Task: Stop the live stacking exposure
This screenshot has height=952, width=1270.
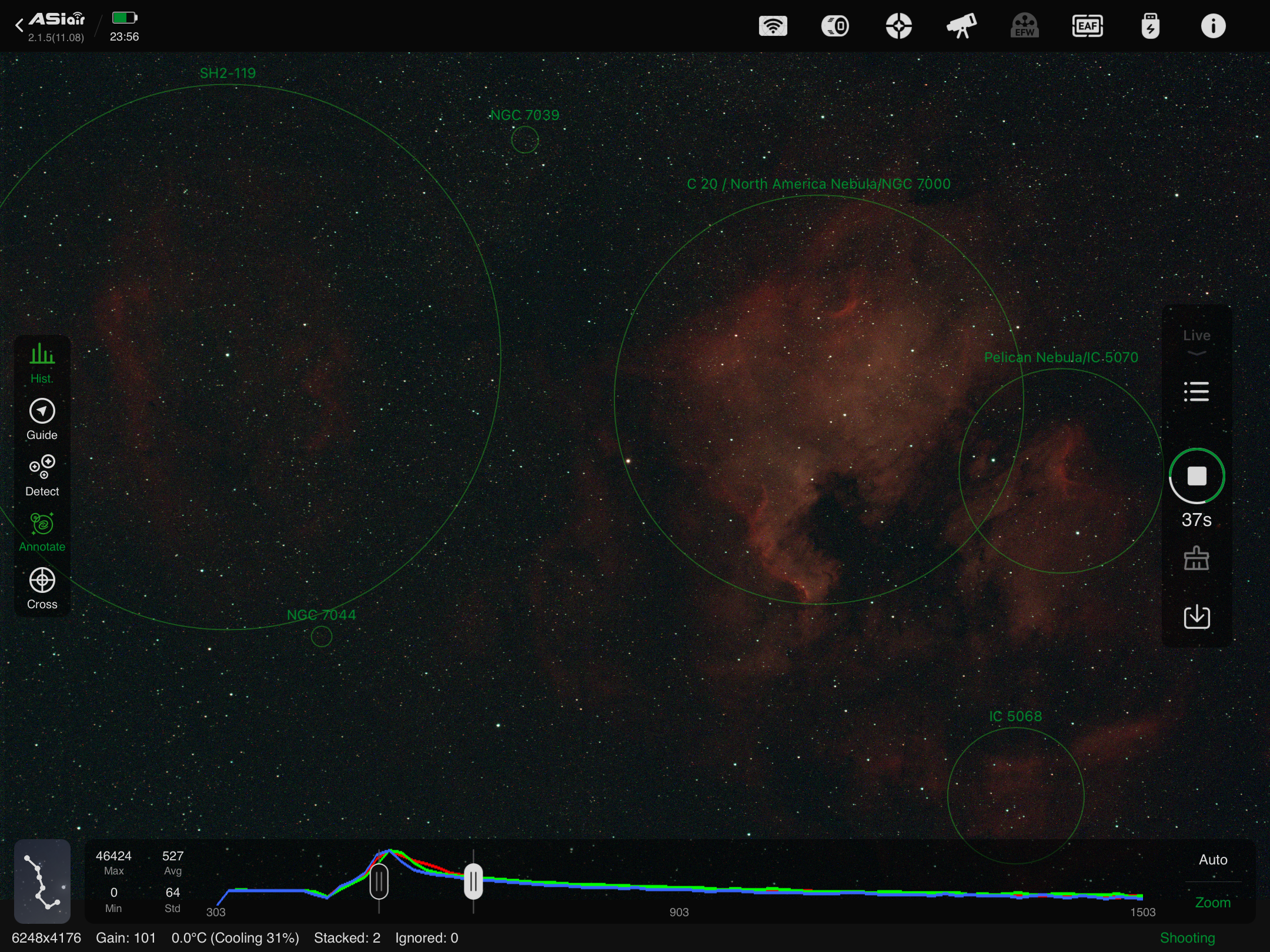Action: [1197, 476]
